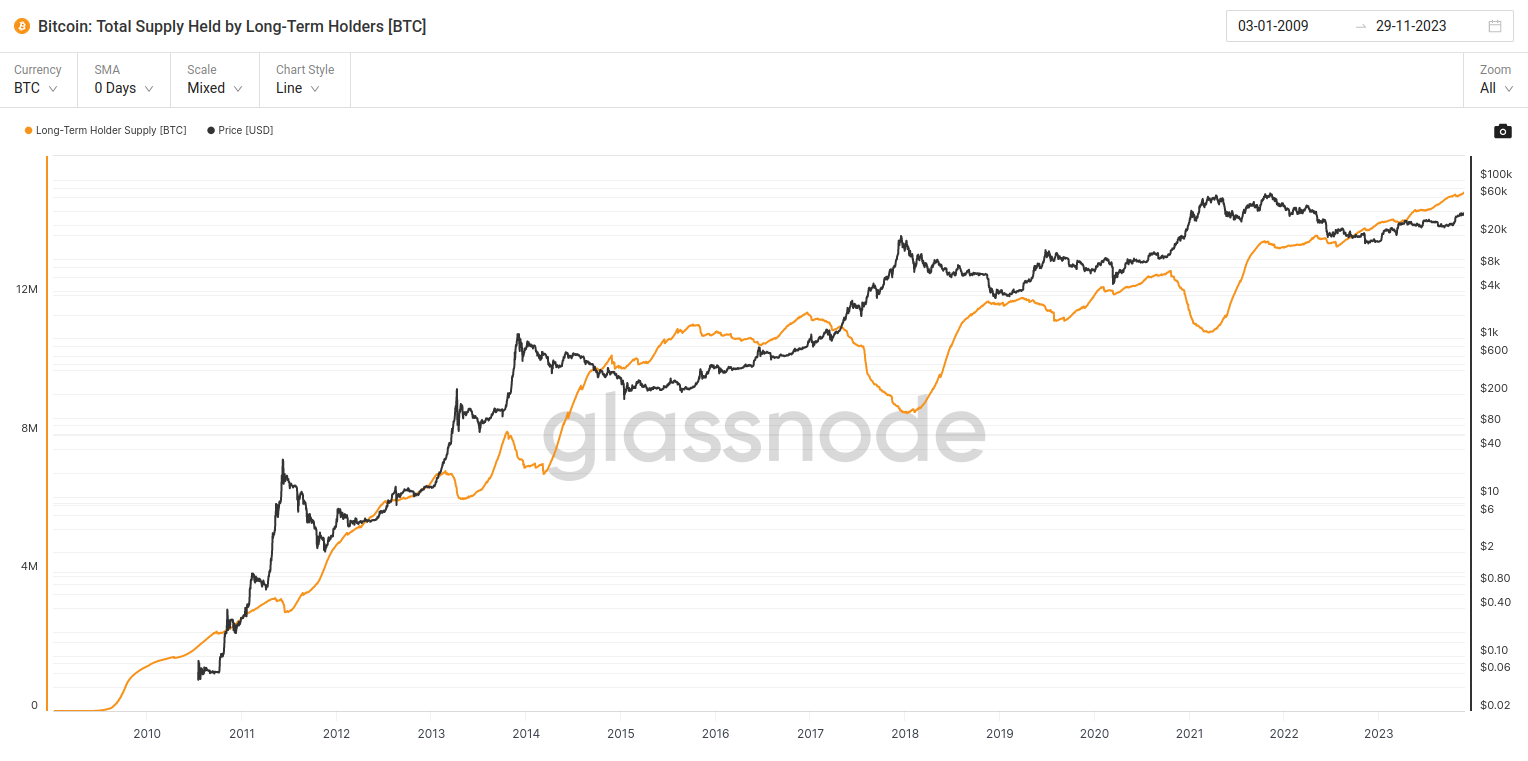This screenshot has height=761, width=1528.
Task: Click the glassnode watermark on the chart
Action: click(763, 433)
